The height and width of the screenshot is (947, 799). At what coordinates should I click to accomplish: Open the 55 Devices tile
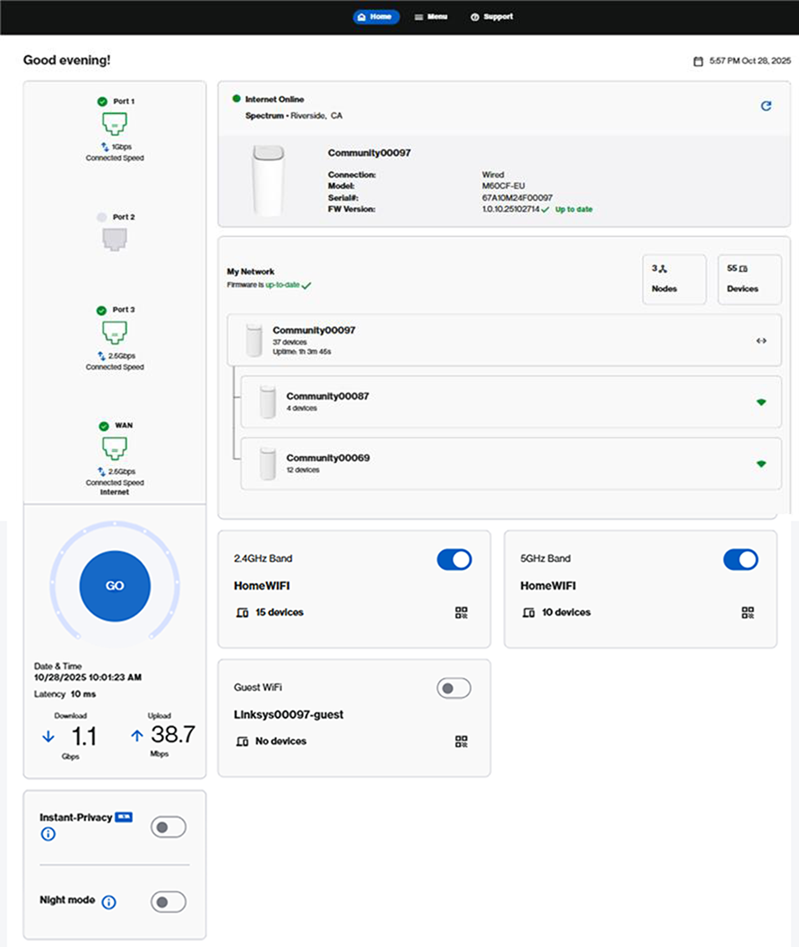pyautogui.click(x=749, y=279)
